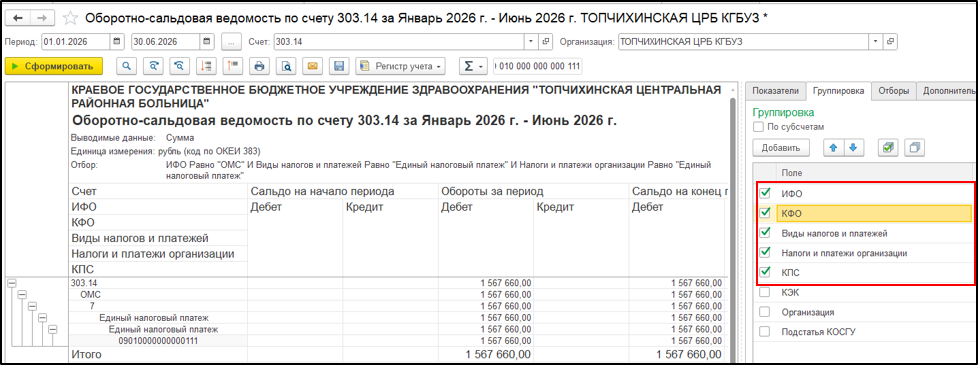978x365 pixels.
Task: Switch to the Показатели tab
Action: coord(775,91)
